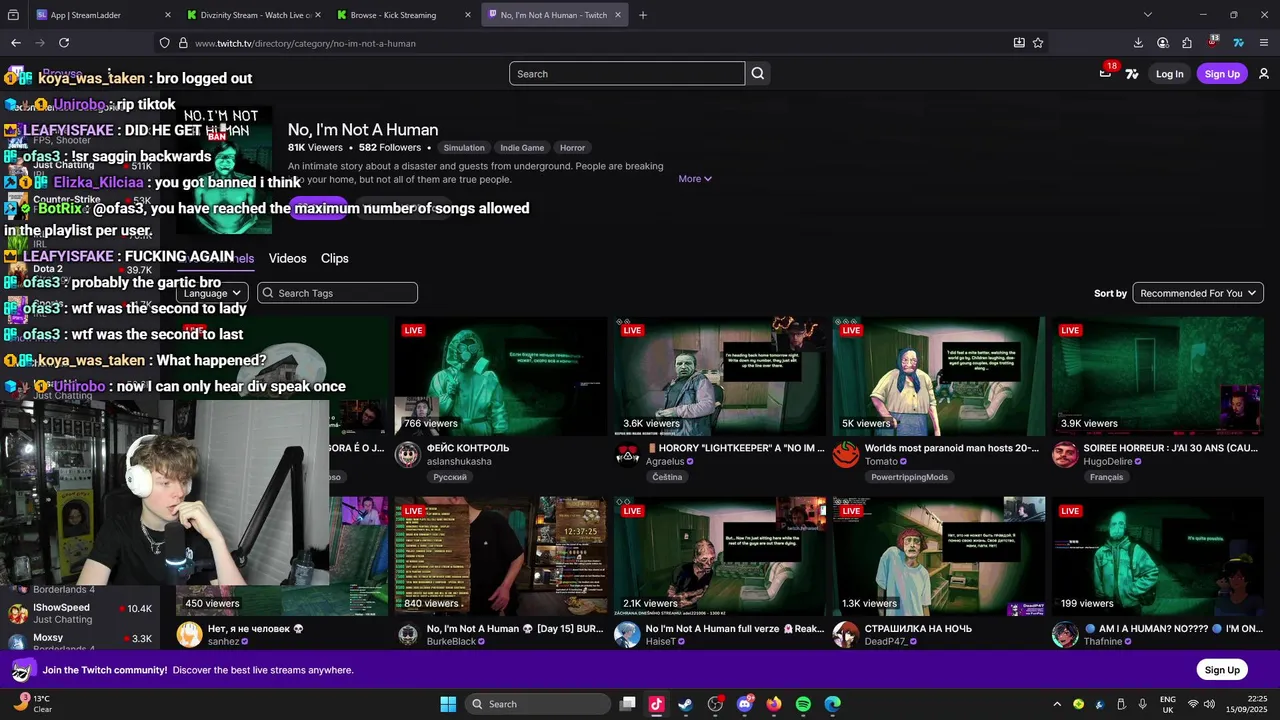Open the Twitch notifications inbox icon
This screenshot has width=1280, height=720.
[x=1105, y=73]
